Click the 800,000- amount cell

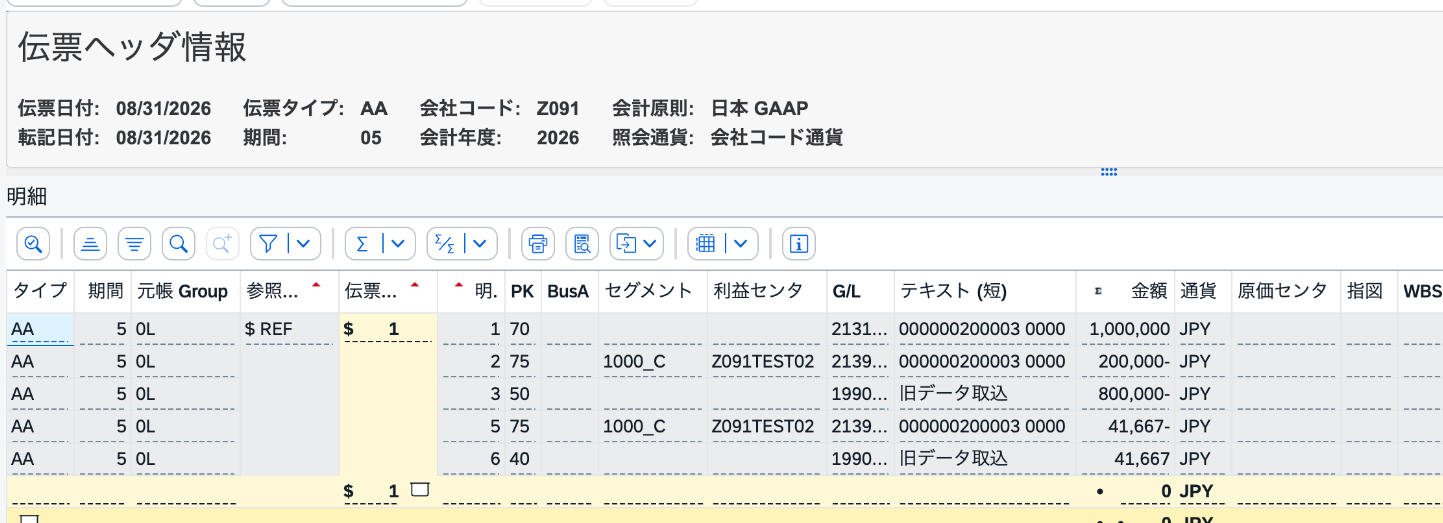click(x=1126, y=394)
